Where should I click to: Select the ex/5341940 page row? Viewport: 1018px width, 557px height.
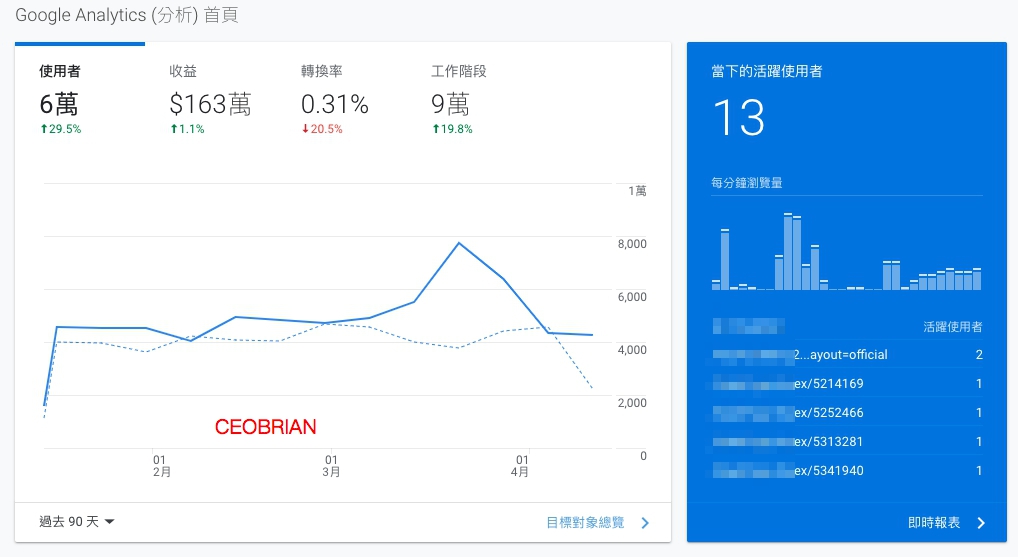847,470
